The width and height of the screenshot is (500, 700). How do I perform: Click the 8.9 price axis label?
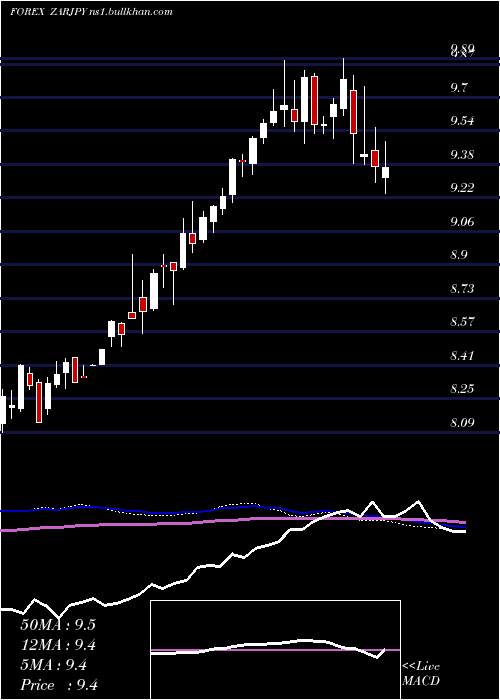pyautogui.click(x=459, y=255)
